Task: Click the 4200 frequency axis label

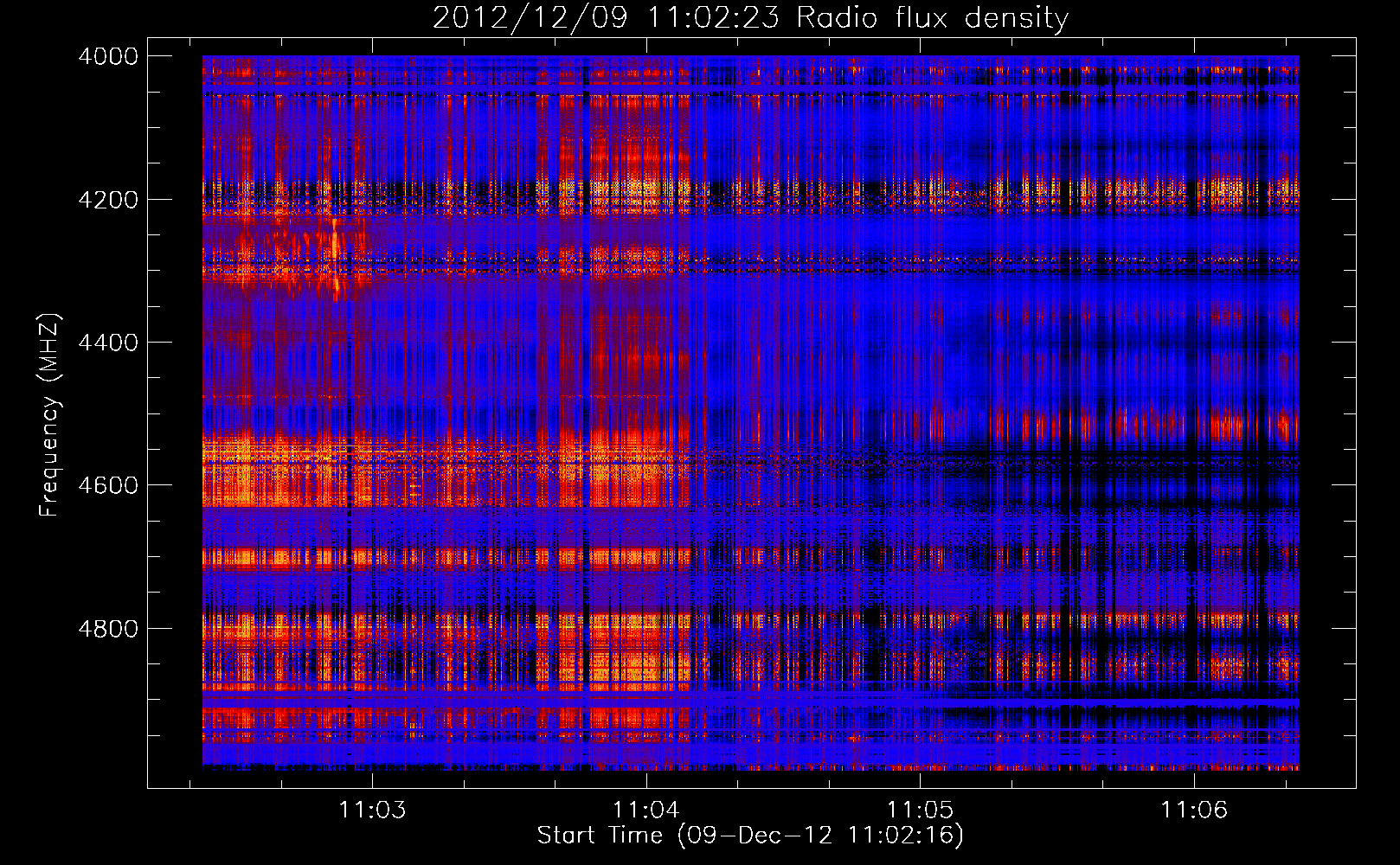Action: pos(108,200)
